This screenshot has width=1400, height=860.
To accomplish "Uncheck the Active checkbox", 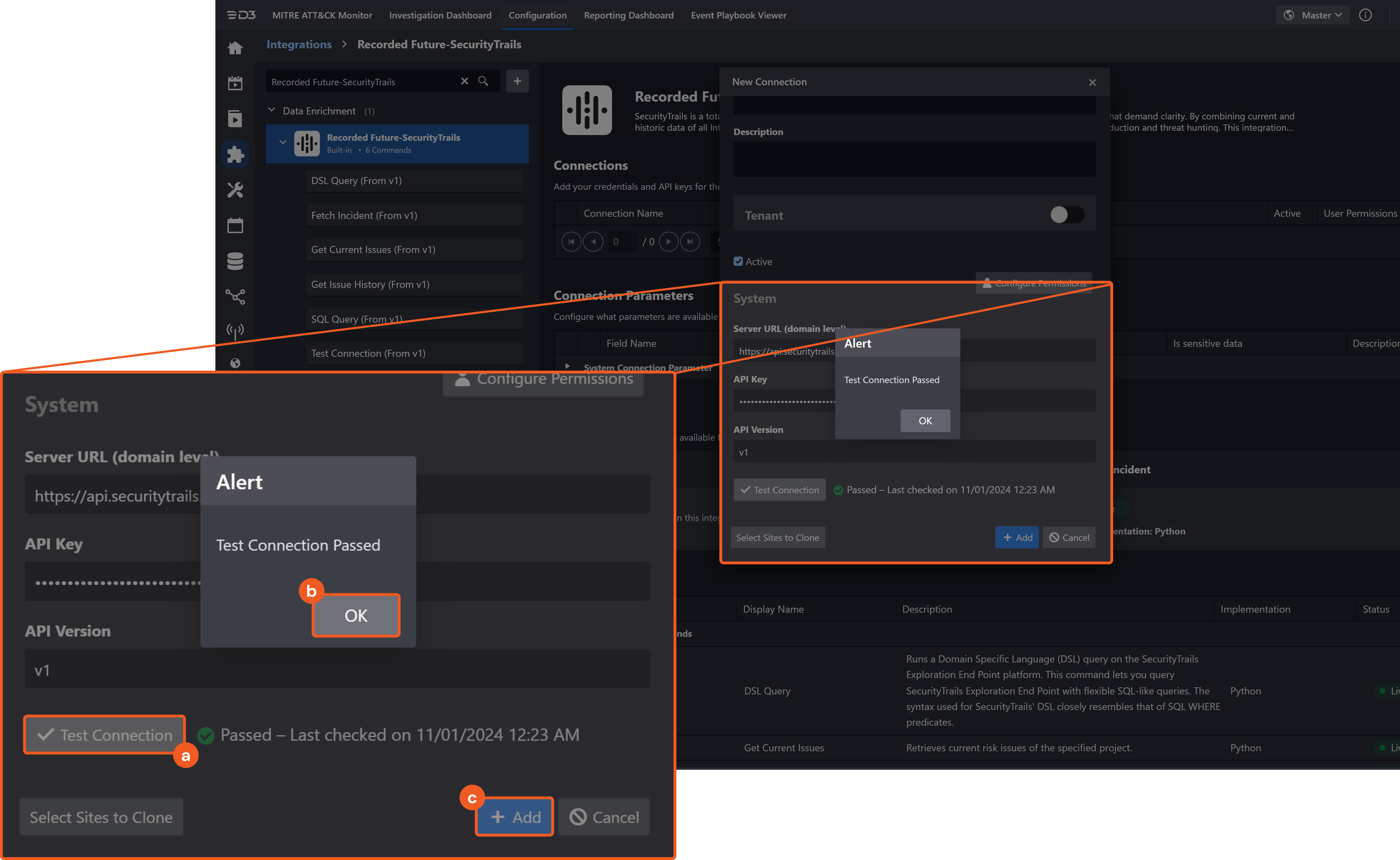I will (x=739, y=262).
